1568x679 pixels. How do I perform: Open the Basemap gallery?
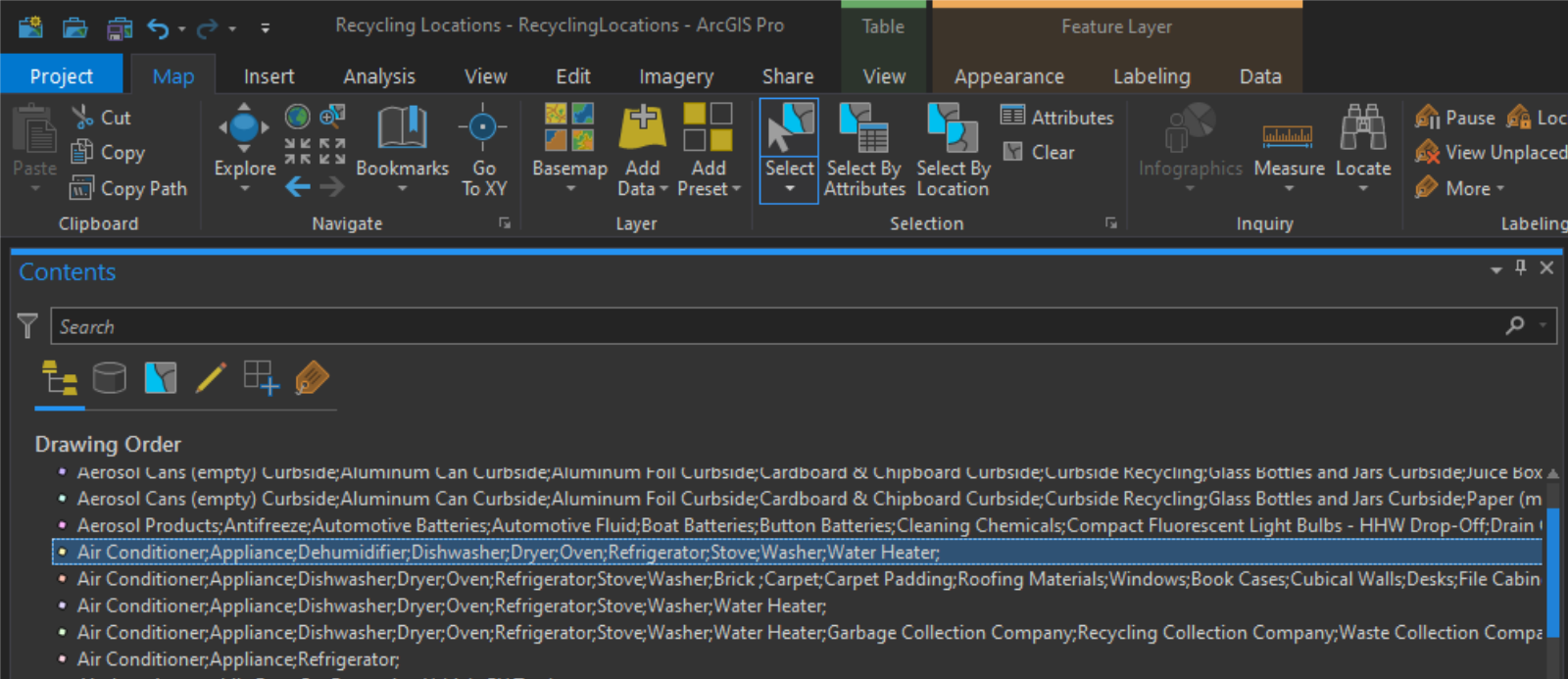pyautogui.click(x=569, y=149)
